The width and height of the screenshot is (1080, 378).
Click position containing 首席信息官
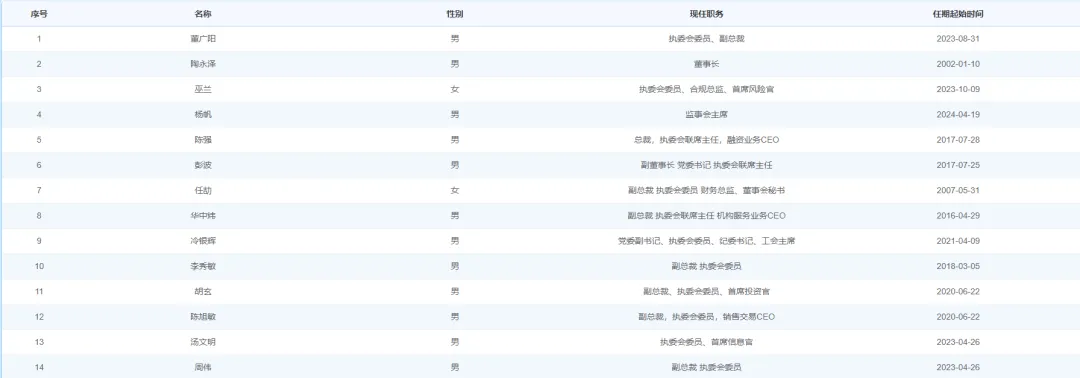[707, 342]
